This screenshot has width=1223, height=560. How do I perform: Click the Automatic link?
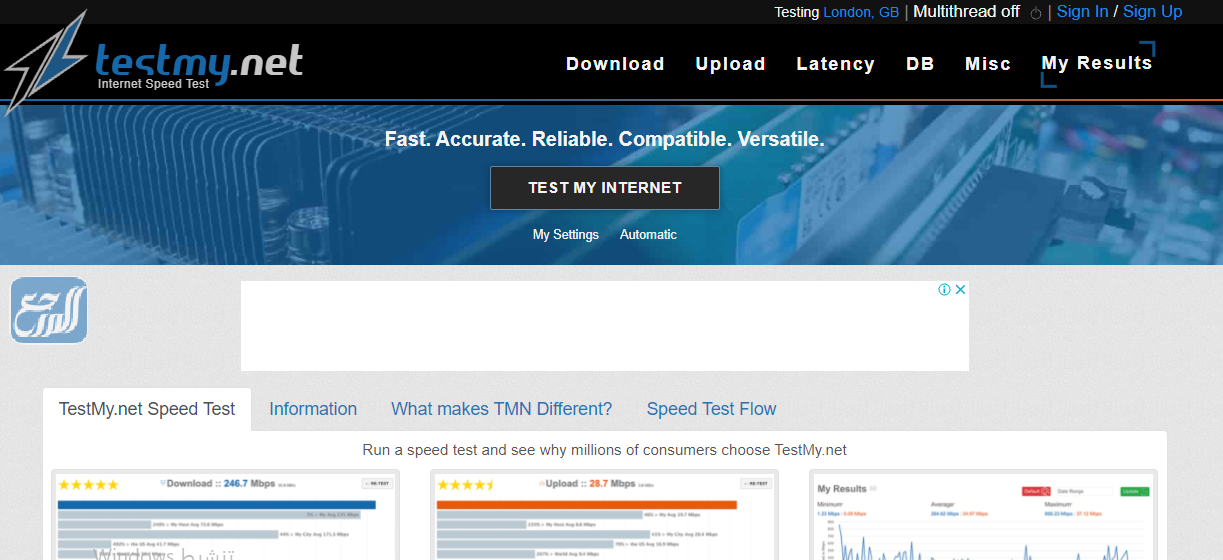tap(648, 234)
